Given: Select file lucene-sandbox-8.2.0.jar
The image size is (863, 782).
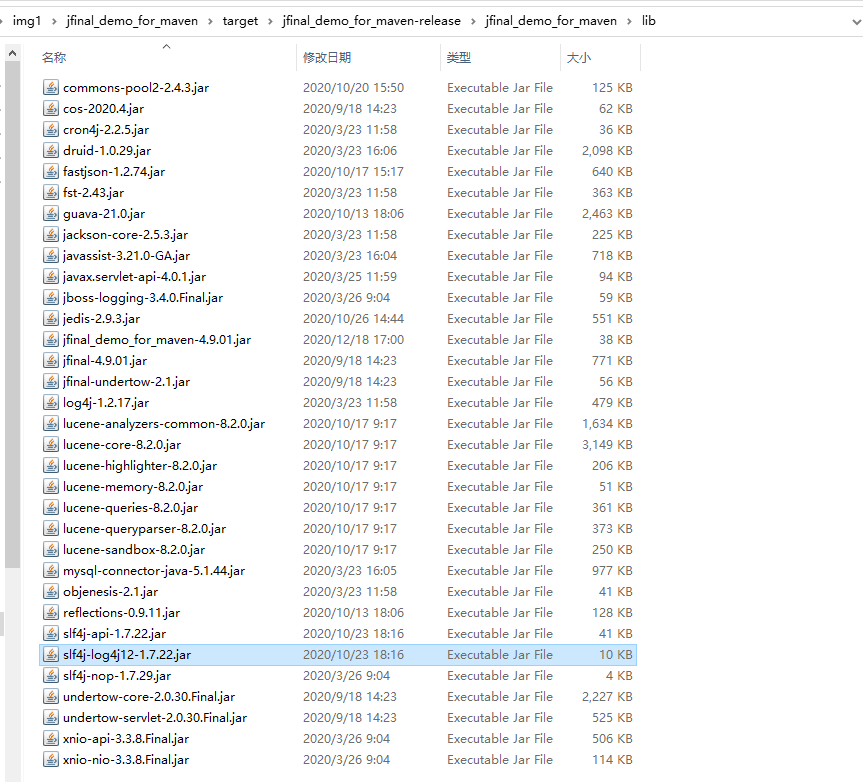Looking at the screenshot, I should pyautogui.click(x=338, y=549).
